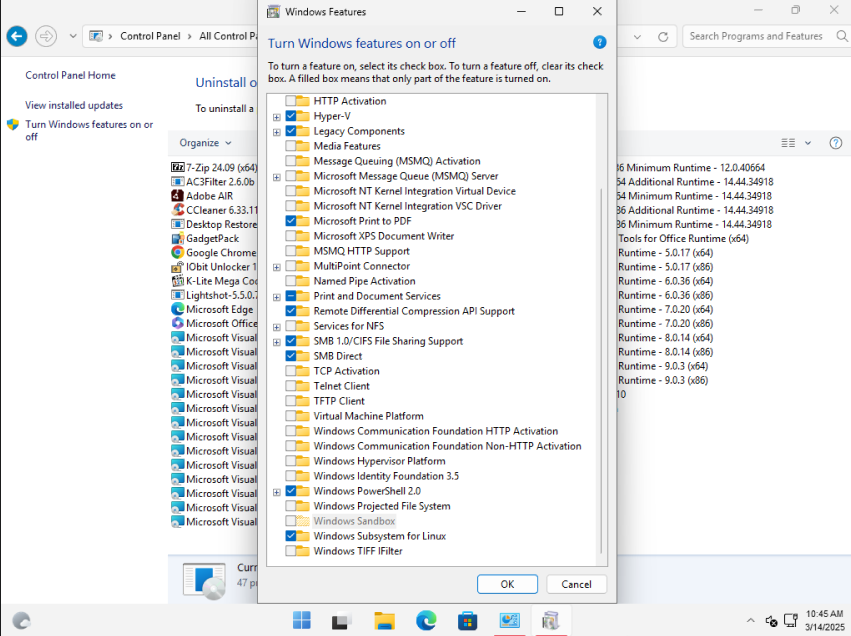
Task: Check Windows Hypervisor Platform
Action: coord(290,461)
